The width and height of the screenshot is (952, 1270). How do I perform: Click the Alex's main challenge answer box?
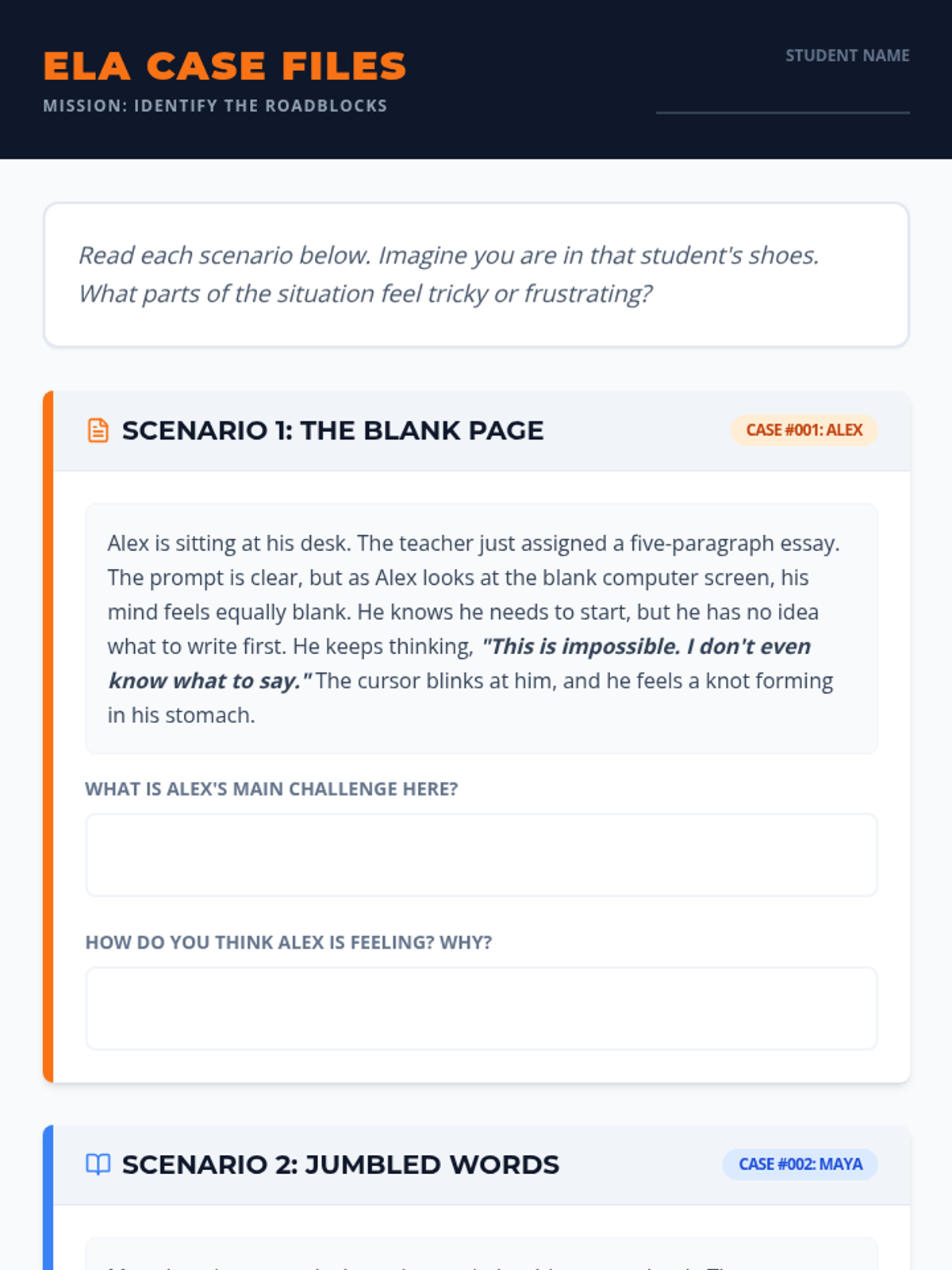coord(481,855)
